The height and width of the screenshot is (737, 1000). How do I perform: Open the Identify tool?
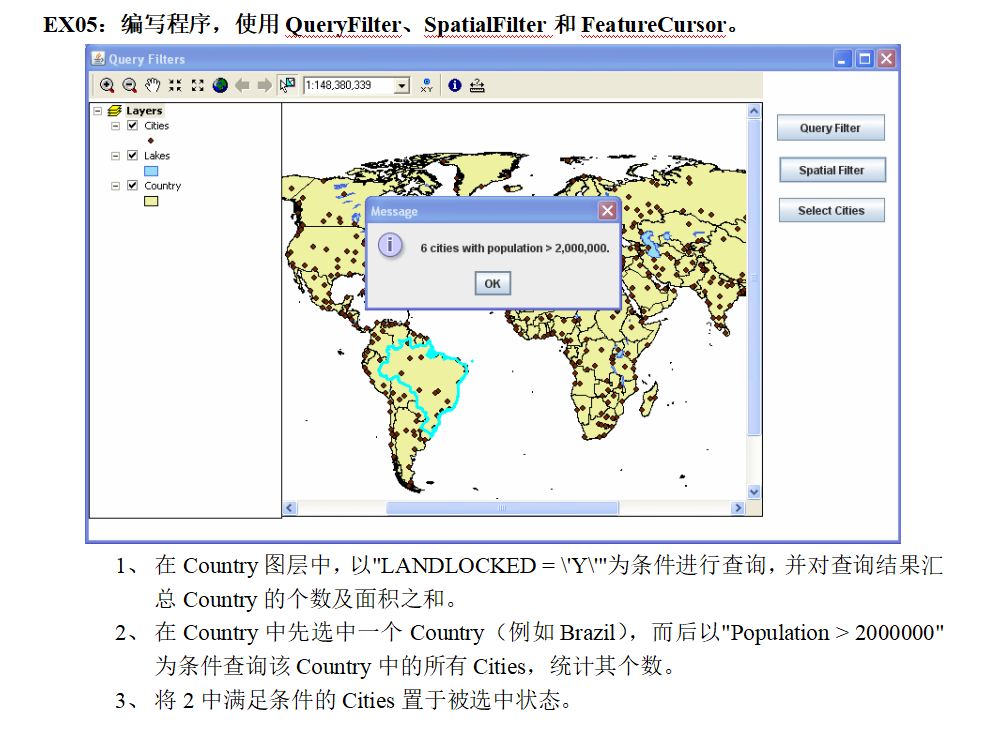455,85
